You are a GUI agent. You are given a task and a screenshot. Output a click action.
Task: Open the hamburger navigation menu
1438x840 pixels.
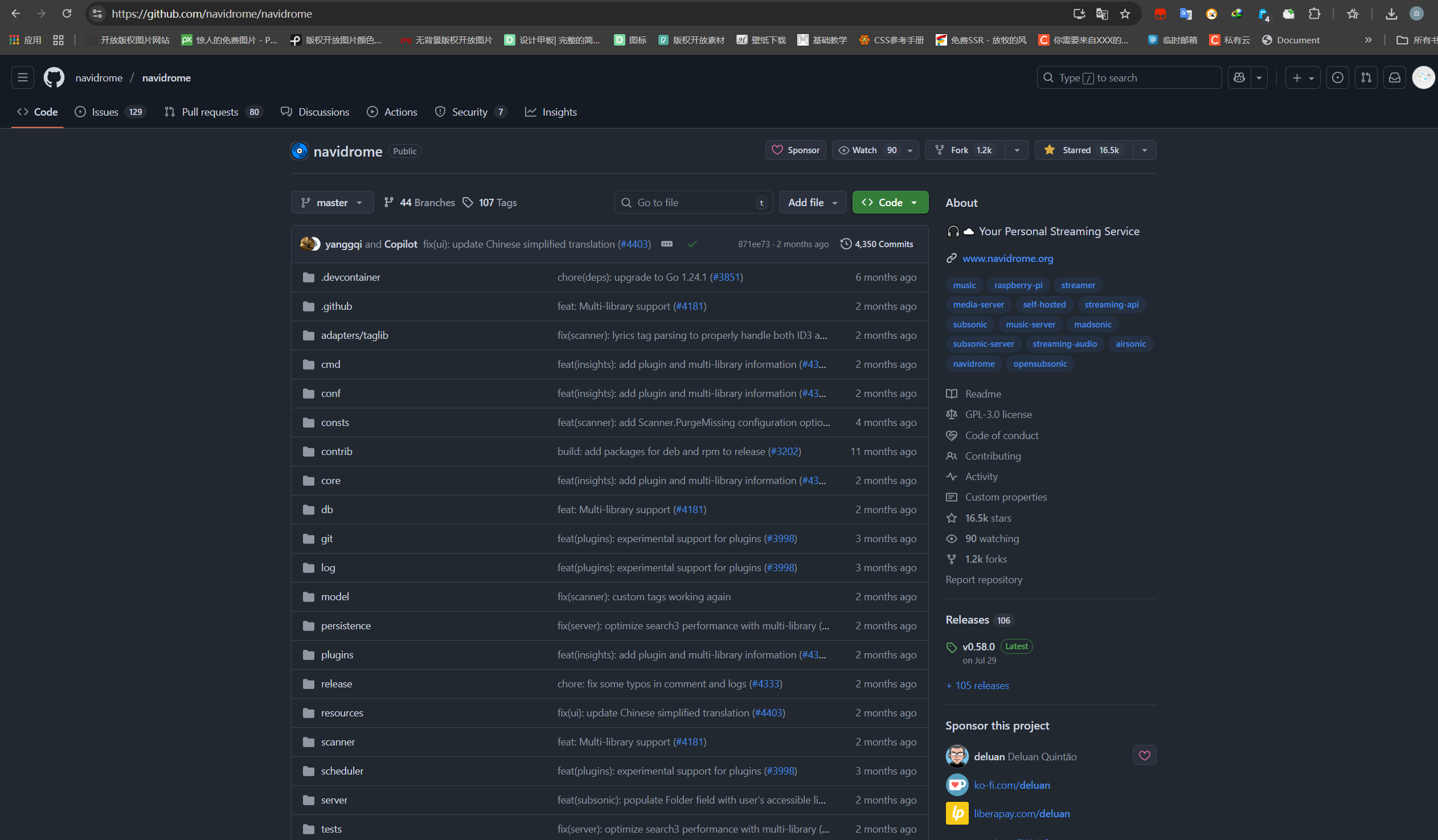pyautogui.click(x=23, y=77)
